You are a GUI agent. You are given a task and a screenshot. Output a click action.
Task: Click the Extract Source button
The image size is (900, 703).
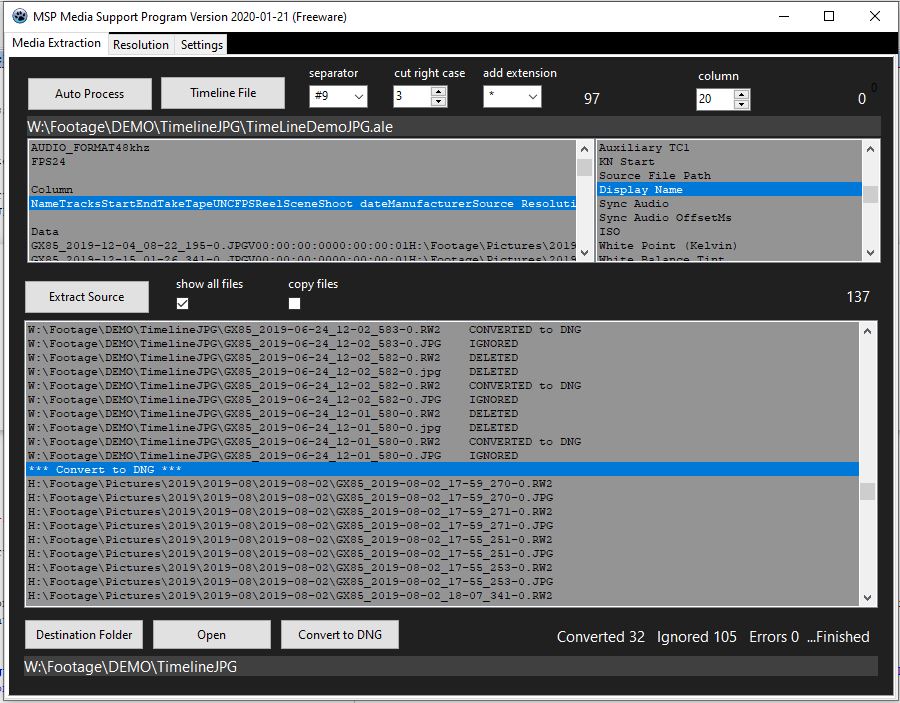[x=87, y=297]
